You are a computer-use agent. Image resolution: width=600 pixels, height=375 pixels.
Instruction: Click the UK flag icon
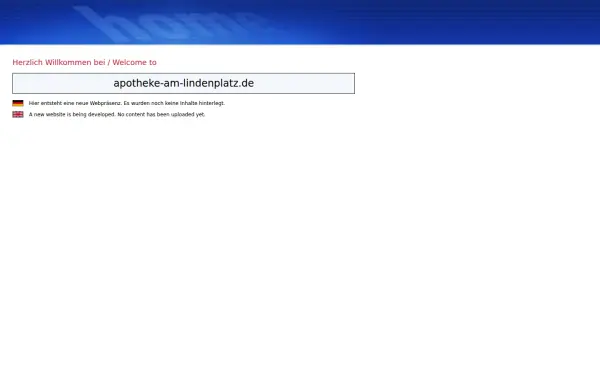tap(18, 114)
